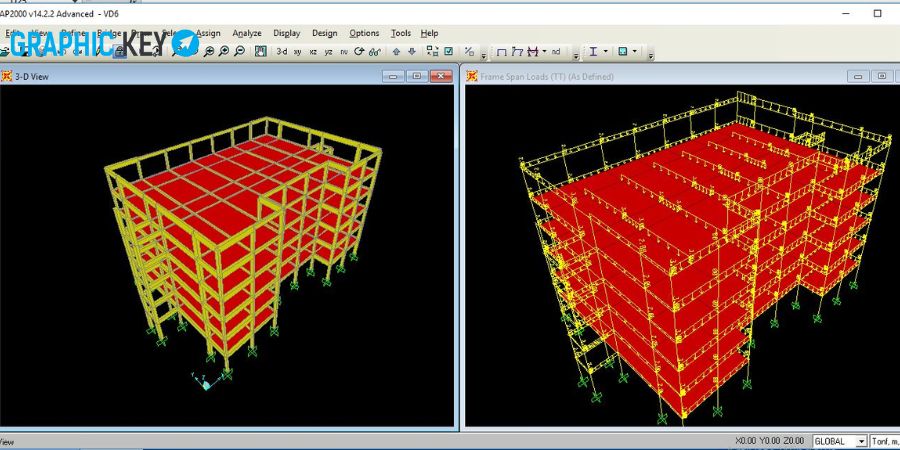
Task: Move up in list with up arrow
Action: [396, 52]
